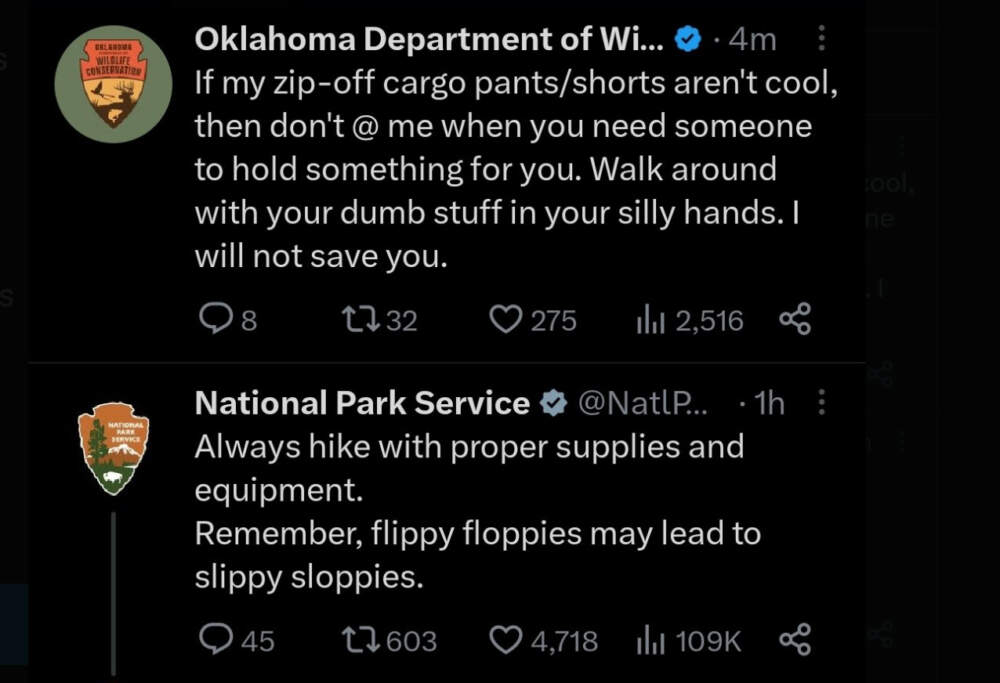This screenshot has width=1000, height=683.
Task: Open more options on National Park Service tweet
Action: point(822,403)
